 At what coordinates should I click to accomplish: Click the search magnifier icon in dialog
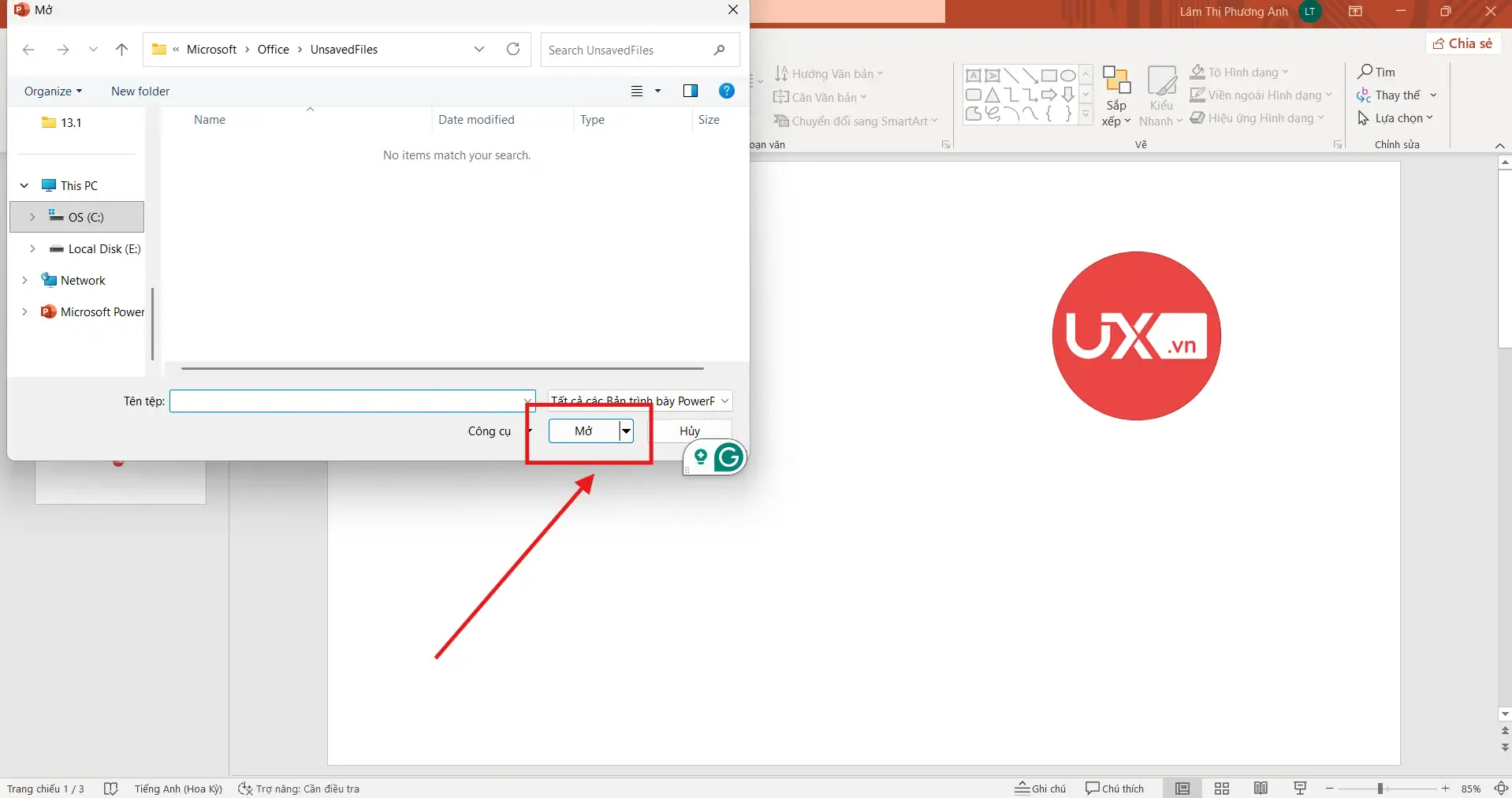pos(719,50)
